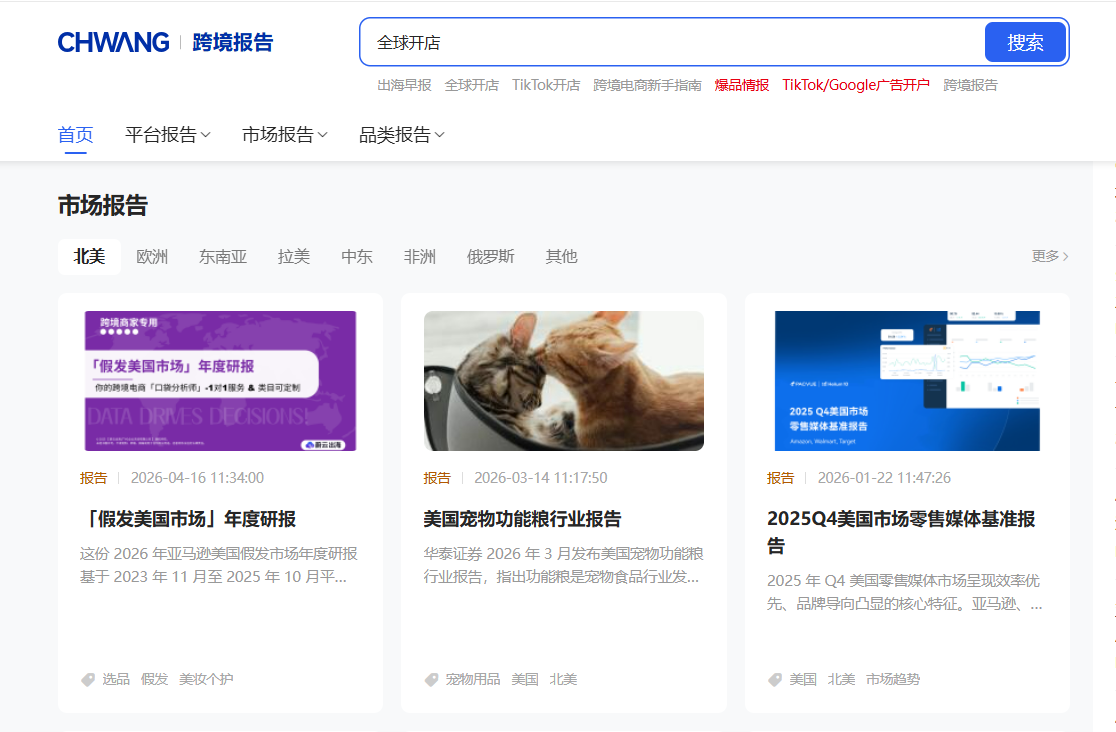Select the 欧洲 region tab
The height and width of the screenshot is (732, 1116).
(152, 257)
